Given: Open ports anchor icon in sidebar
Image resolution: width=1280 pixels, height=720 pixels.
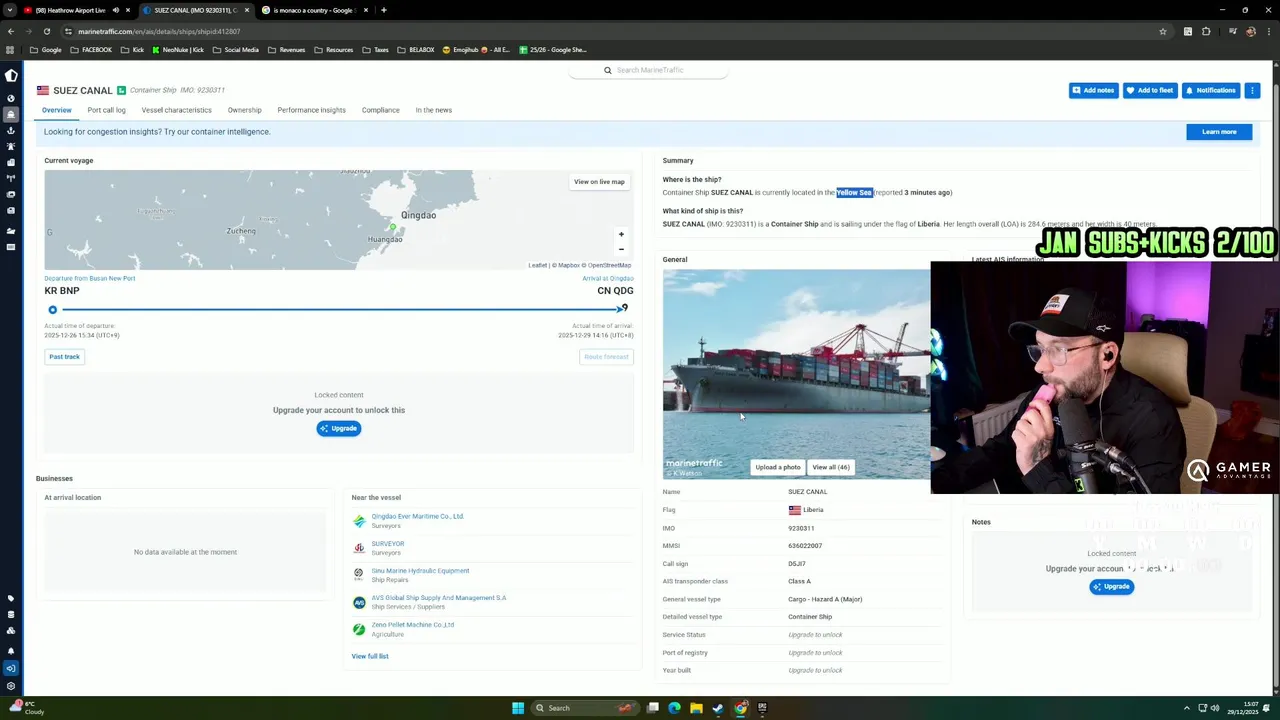Looking at the screenshot, I should click(x=11, y=130).
